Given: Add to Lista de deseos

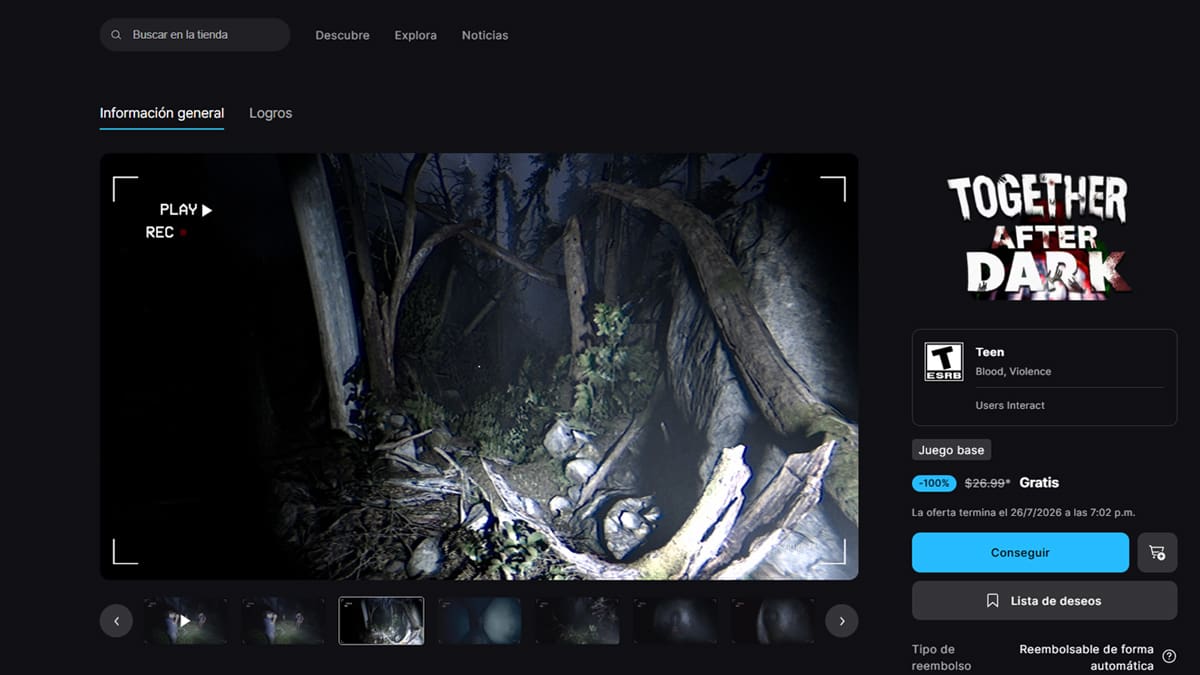Looking at the screenshot, I should click(1044, 601).
